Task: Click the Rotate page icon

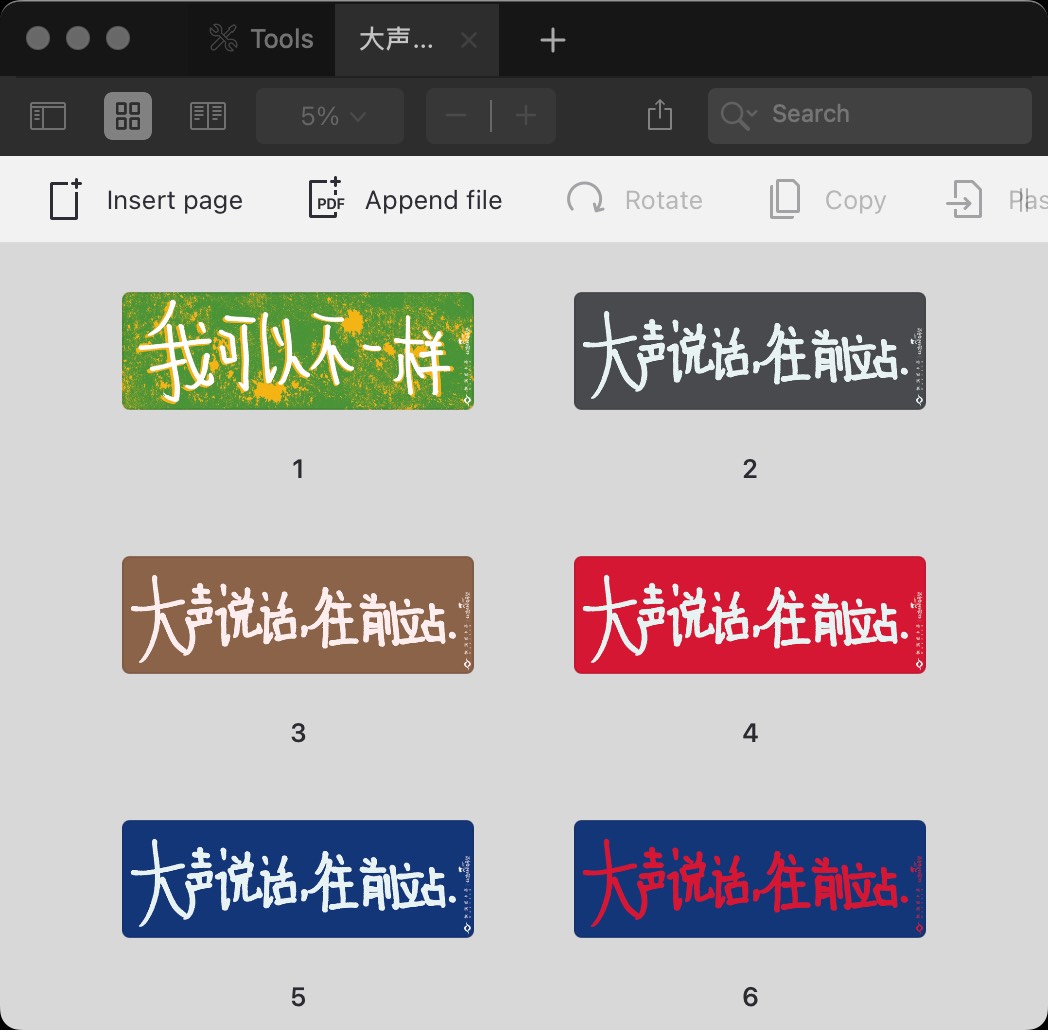Action: (585, 200)
